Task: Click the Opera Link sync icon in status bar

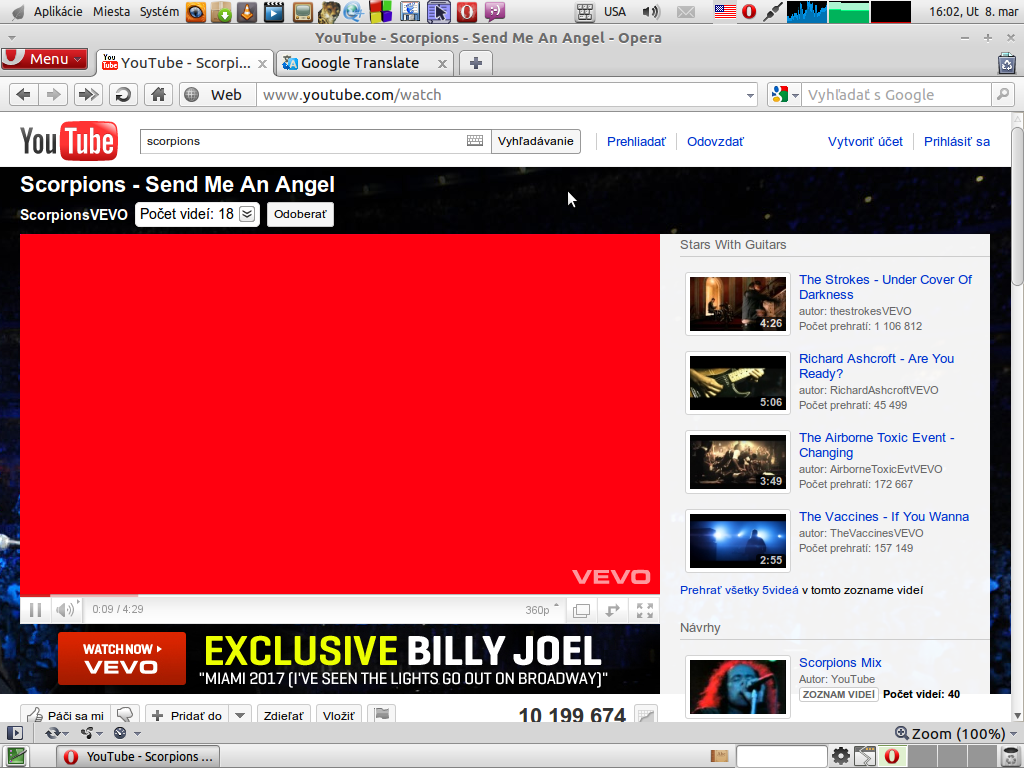Action: (54, 733)
